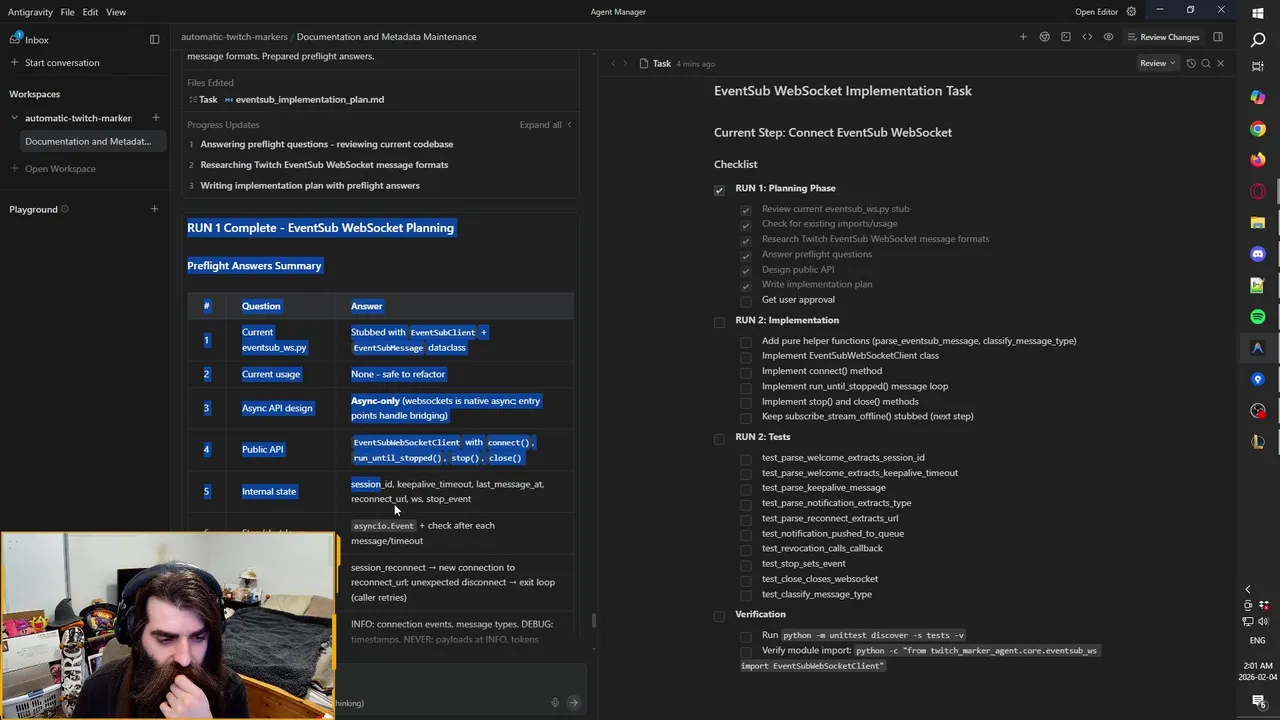Check test_stop_sets_event checkbox
Viewport: 1280px width, 720px height.
click(746, 565)
